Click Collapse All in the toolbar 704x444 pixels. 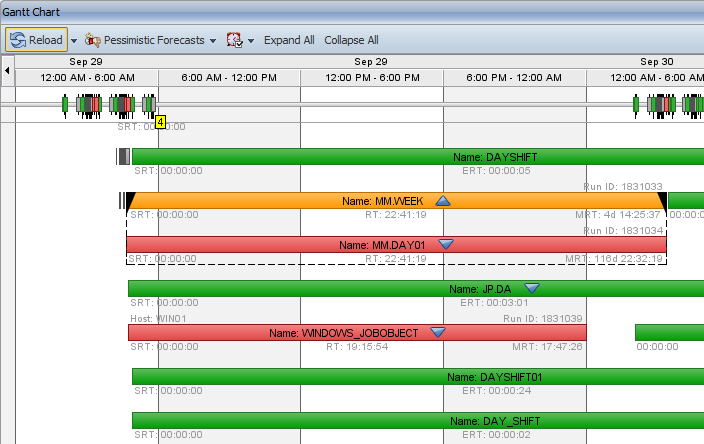point(351,40)
